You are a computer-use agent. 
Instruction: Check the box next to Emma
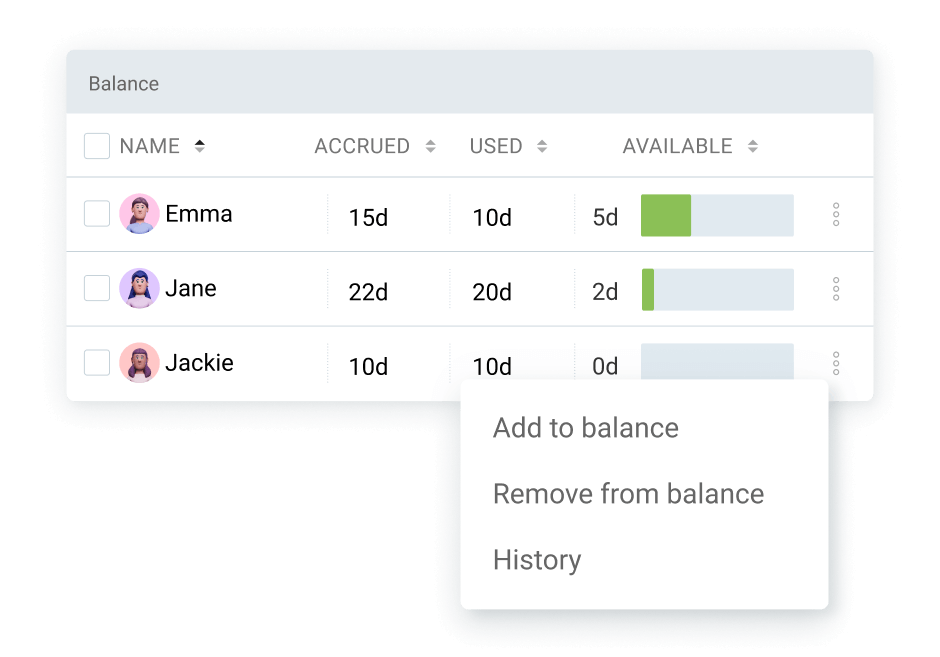97,214
